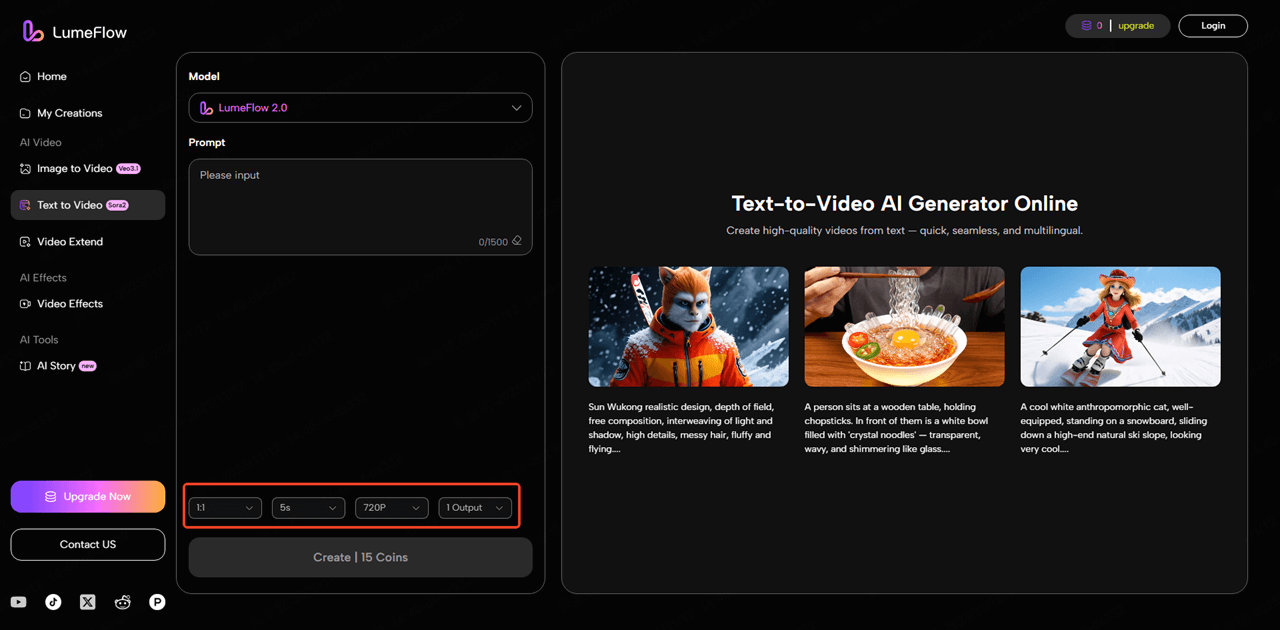Change the 1:1 aspect ratio selector
The width and height of the screenshot is (1280, 630).
(225, 507)
